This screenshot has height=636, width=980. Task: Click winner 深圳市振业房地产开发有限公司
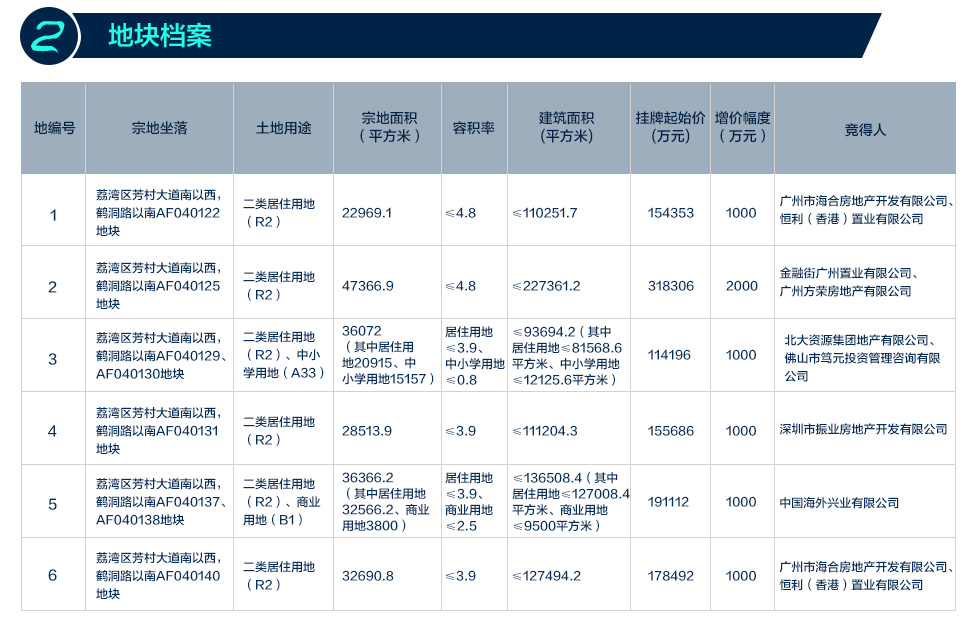[x=863, y=430]
